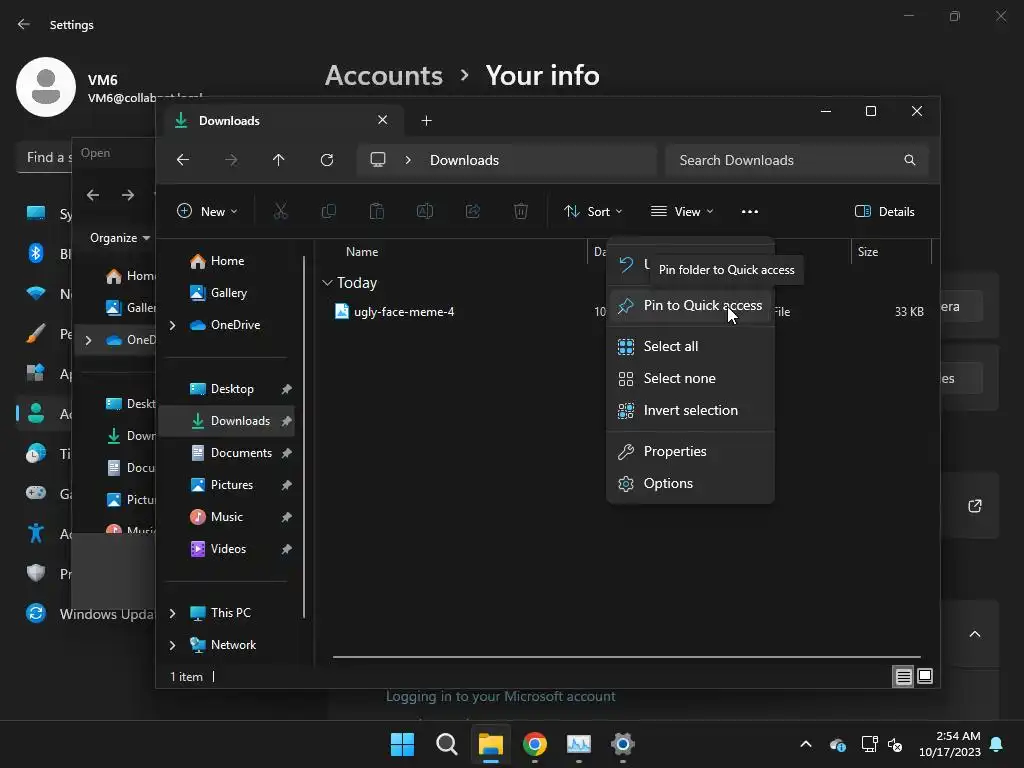Viewport: 1024px width, 768px height.
Task: Open Windows Start menu
Action: (402, 744)
